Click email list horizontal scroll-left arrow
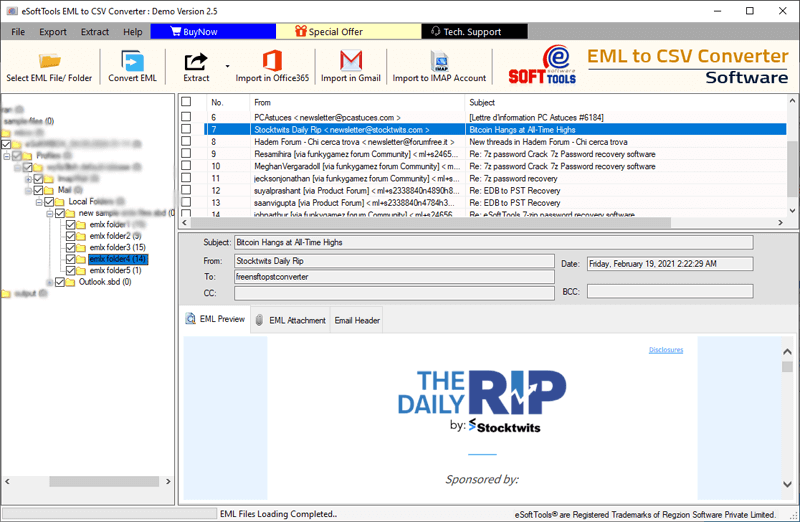Screen dimensions: 800x522 [185, 222]
